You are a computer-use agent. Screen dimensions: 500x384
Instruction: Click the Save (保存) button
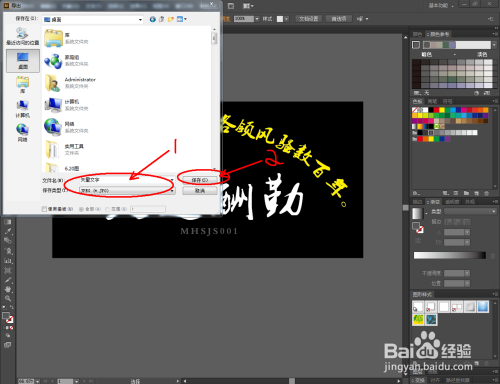(x=200, y=180)
